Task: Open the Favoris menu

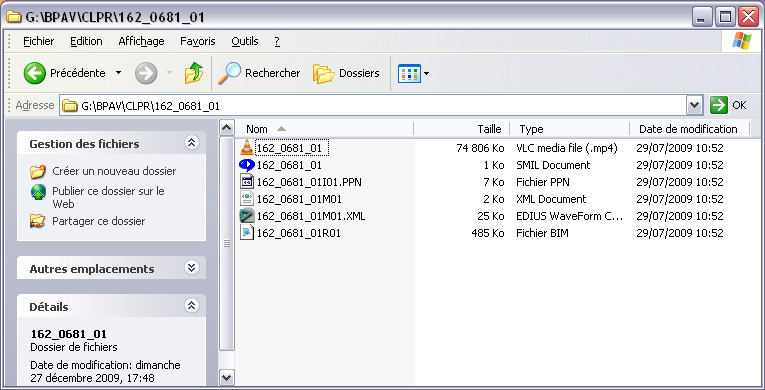Action: (x=198, y=41)
